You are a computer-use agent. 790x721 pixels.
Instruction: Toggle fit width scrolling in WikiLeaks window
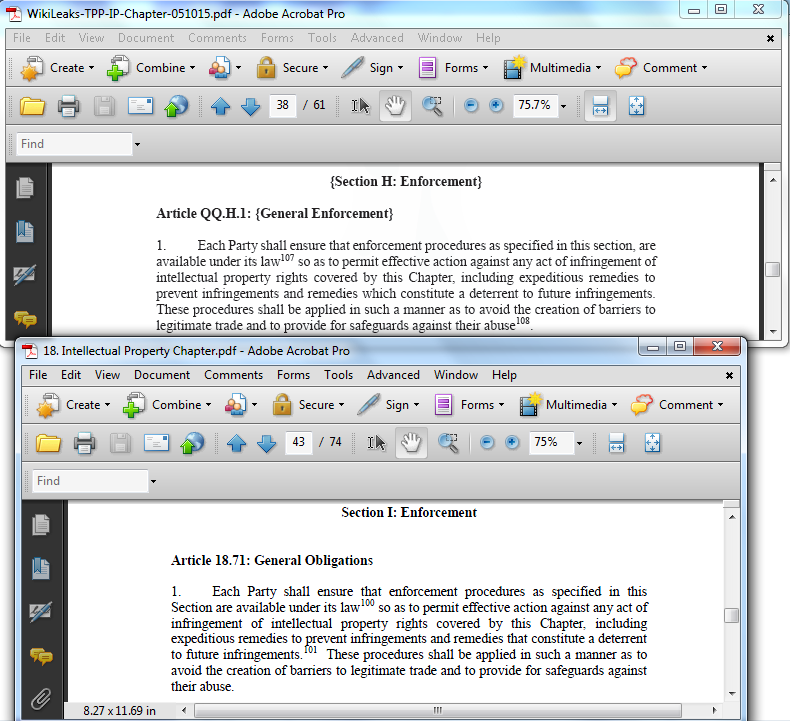coord(600,106)
